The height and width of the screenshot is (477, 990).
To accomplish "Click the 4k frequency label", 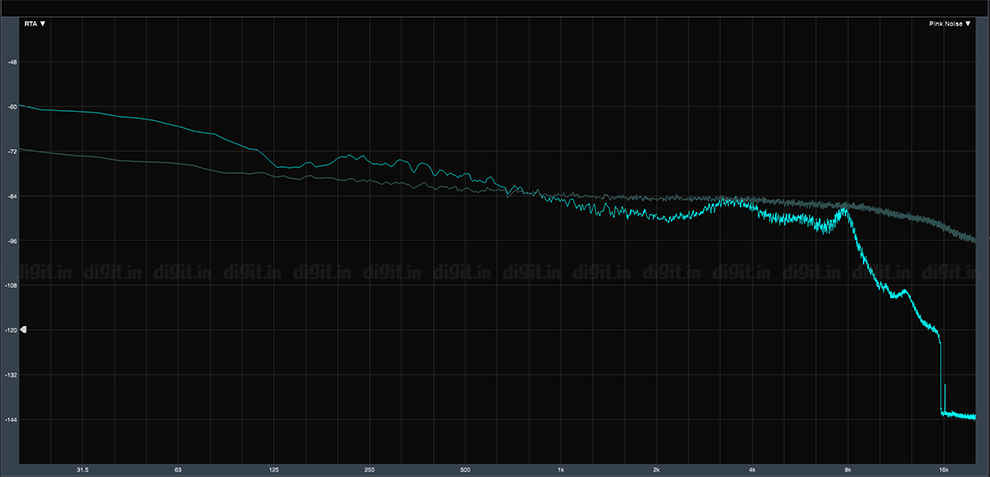I will (752, 470).
